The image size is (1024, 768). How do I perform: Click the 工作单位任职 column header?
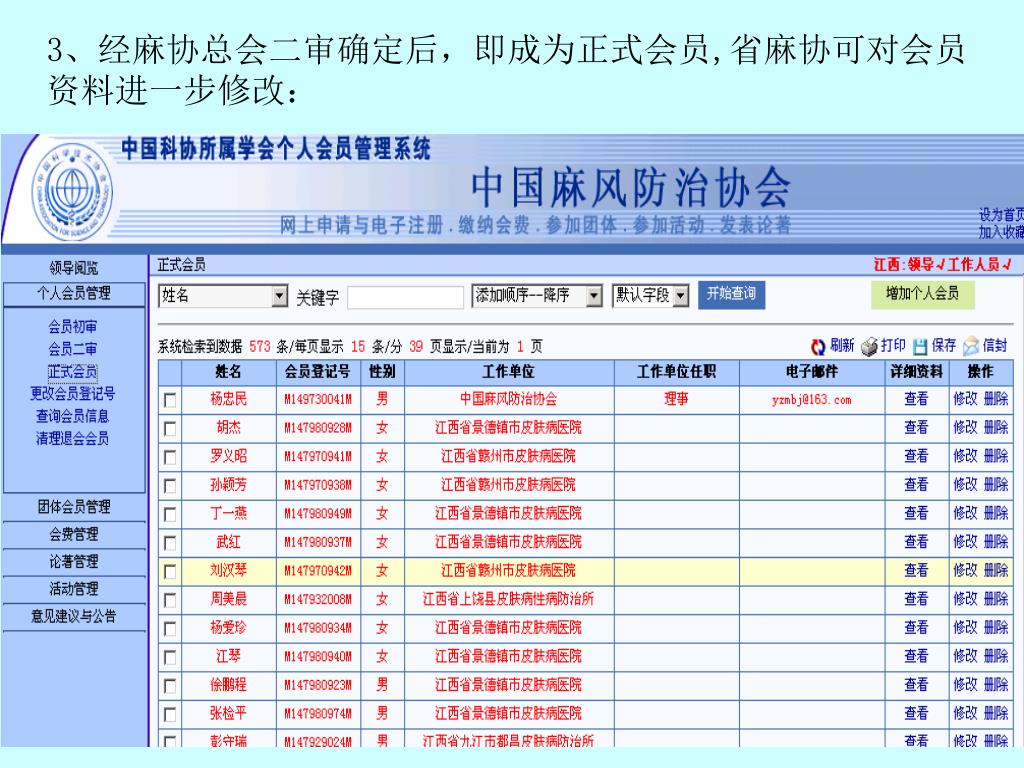coord(677,372)
